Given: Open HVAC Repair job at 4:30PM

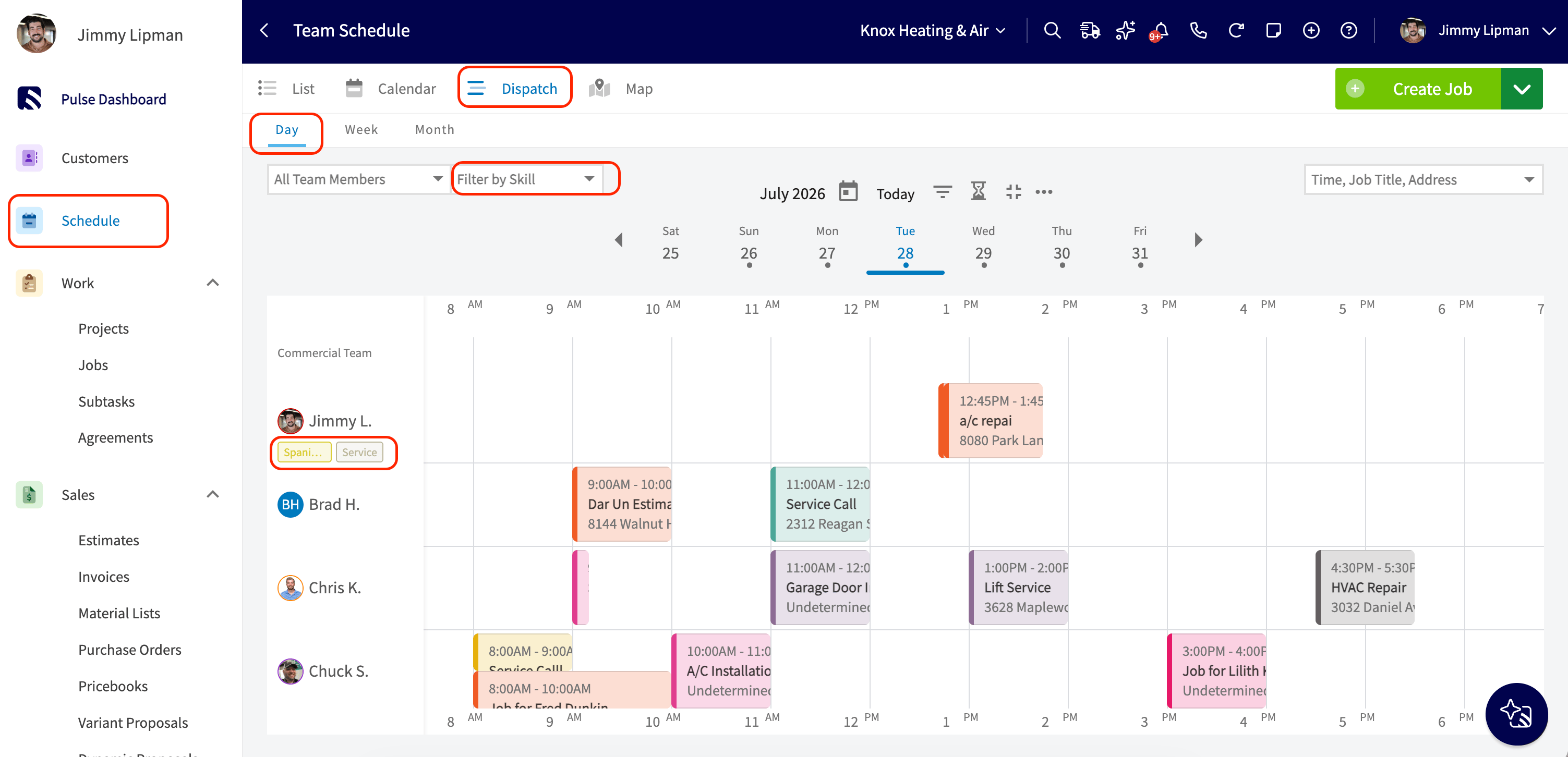Looking at the screenshot, I should [1365, 587].
